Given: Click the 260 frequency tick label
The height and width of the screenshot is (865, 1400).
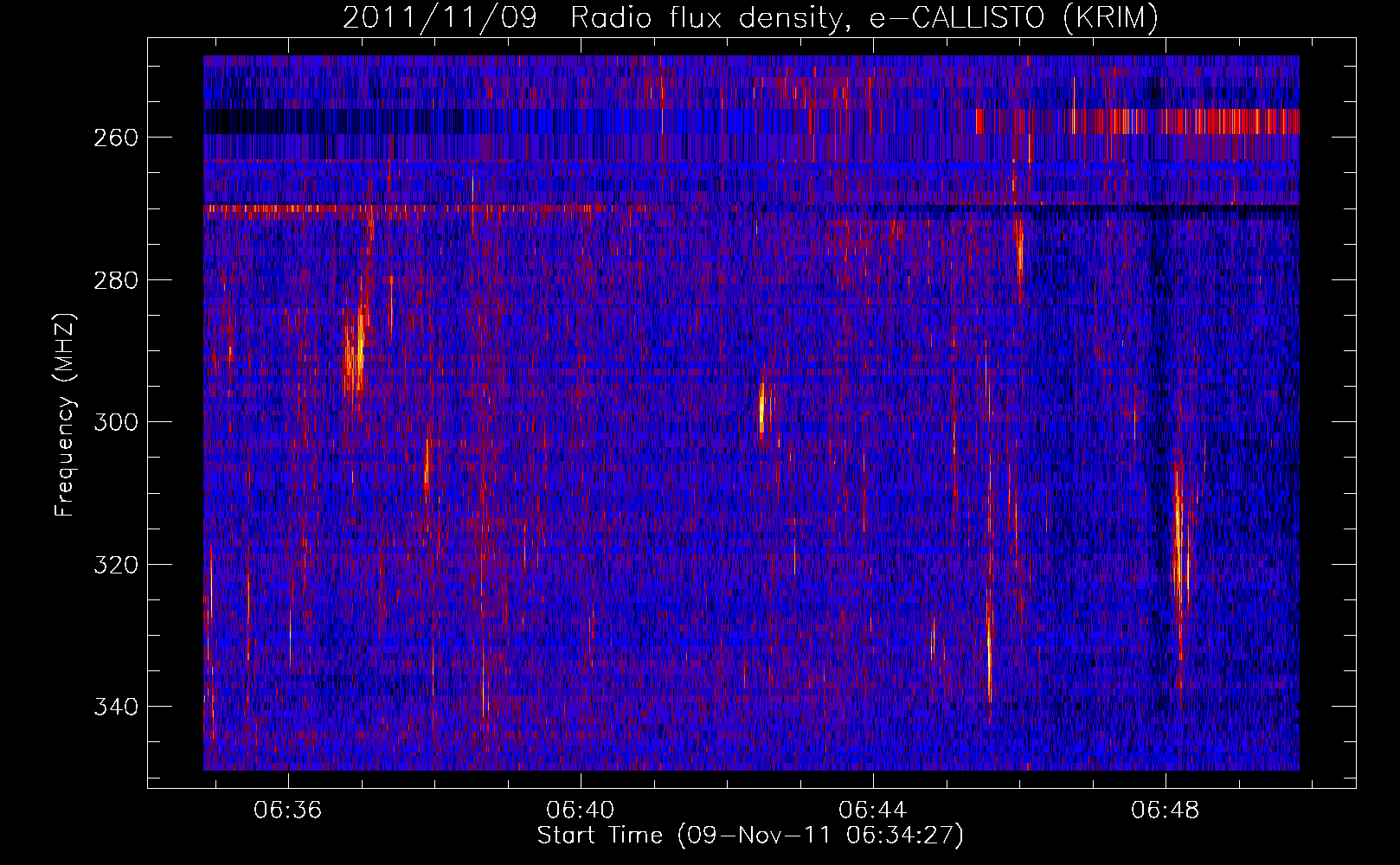Looking at the screenshot, I should 115,138.
